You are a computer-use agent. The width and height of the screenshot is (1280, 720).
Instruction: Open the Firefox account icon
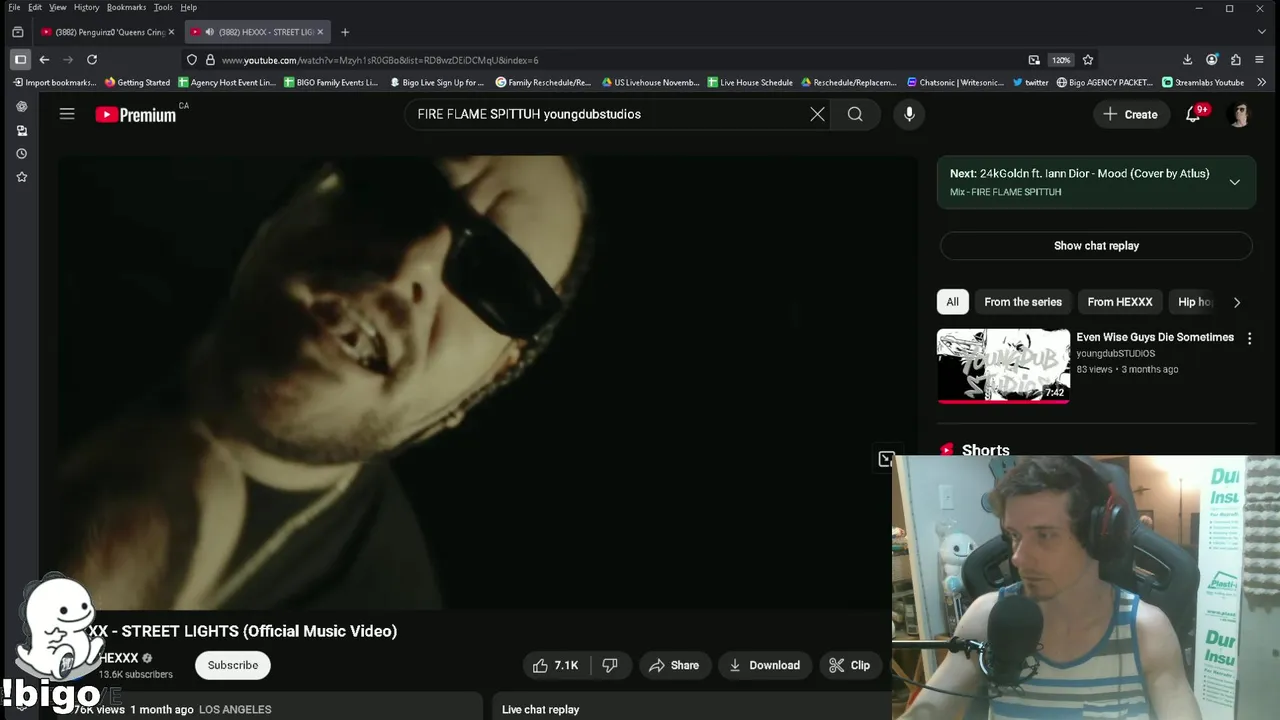[x=1212, y=60]
